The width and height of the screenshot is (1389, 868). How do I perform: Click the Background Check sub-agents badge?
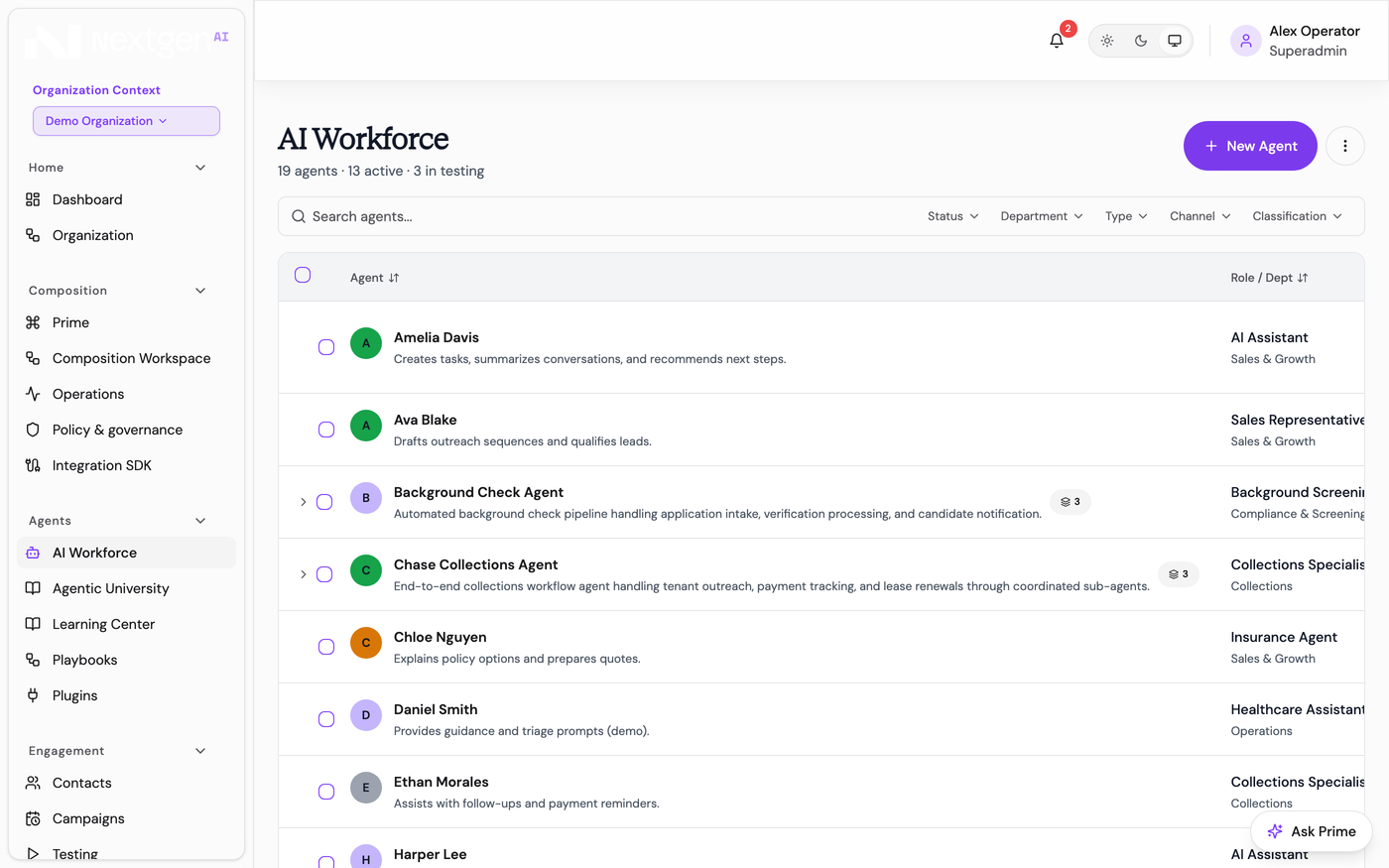coord(1071,502)
